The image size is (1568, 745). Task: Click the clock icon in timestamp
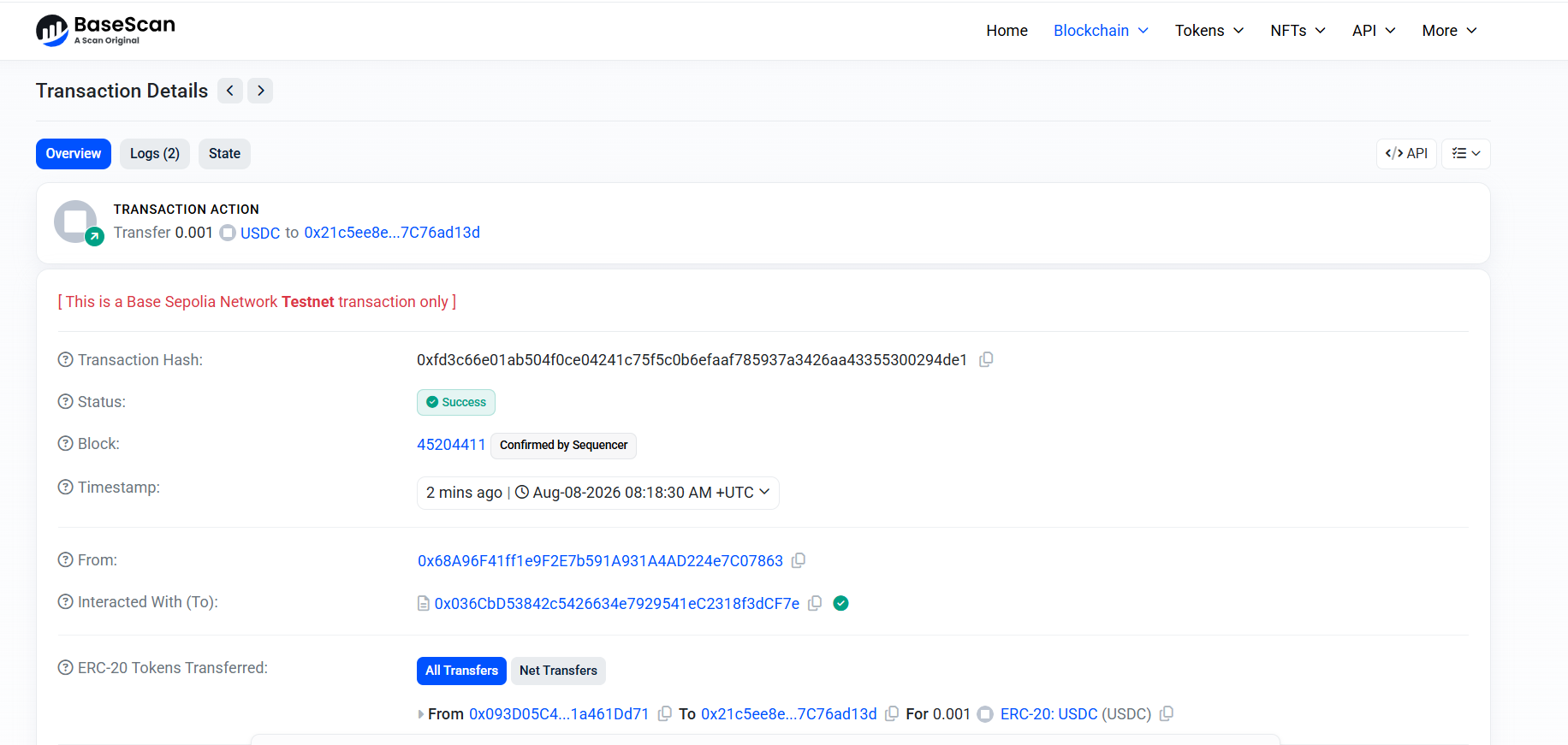click(x=522, y=492)
